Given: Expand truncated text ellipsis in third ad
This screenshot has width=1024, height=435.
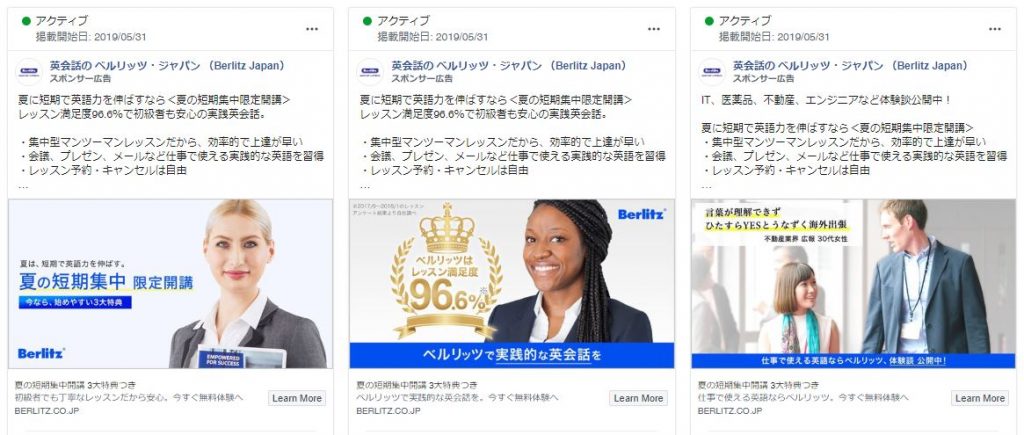Looking at the screenshot, I should [x=706, y=185].
